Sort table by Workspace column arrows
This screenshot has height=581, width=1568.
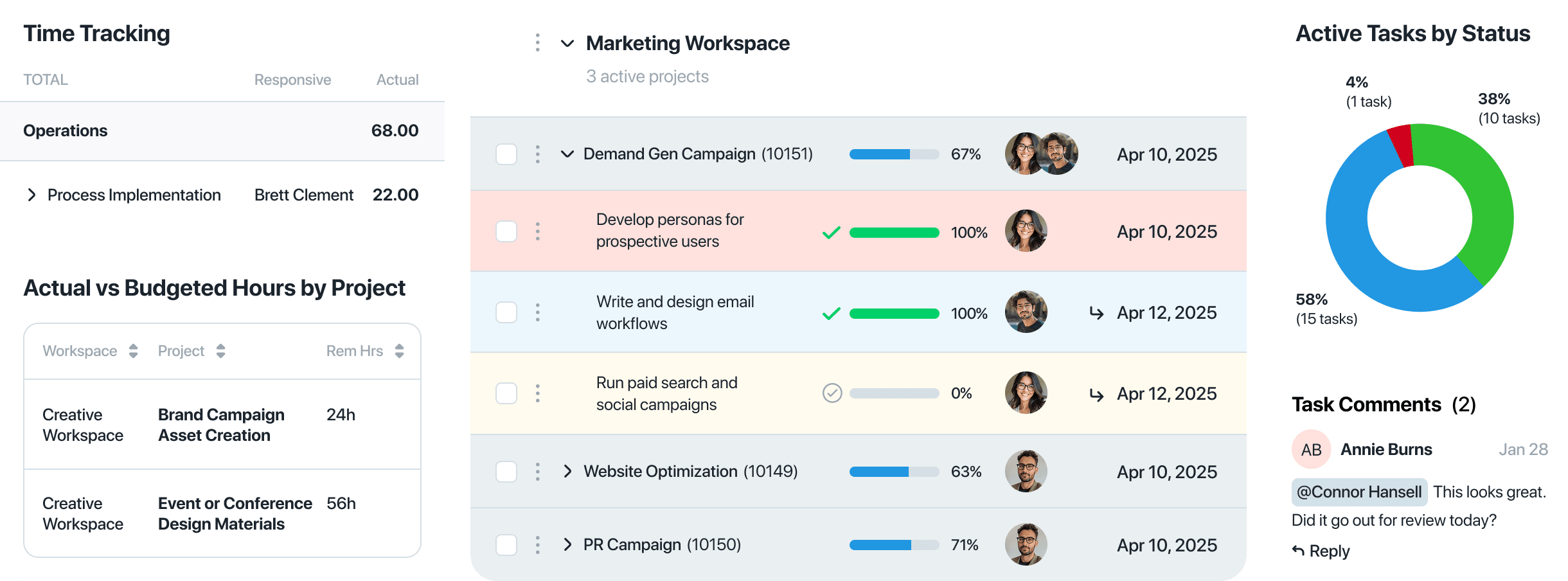coord(133,351)
